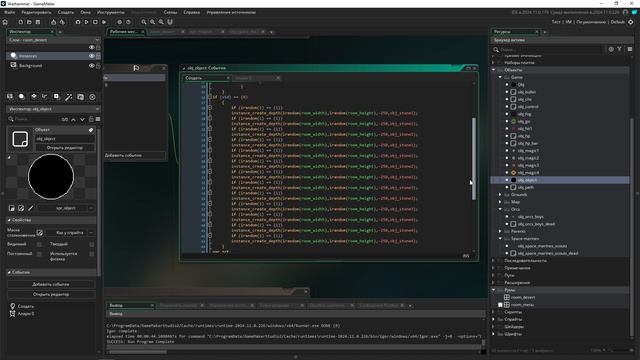Screen dimensions: 640x360
Task: Collapse the Game folder in asset tree
Action: pos(500,77)
